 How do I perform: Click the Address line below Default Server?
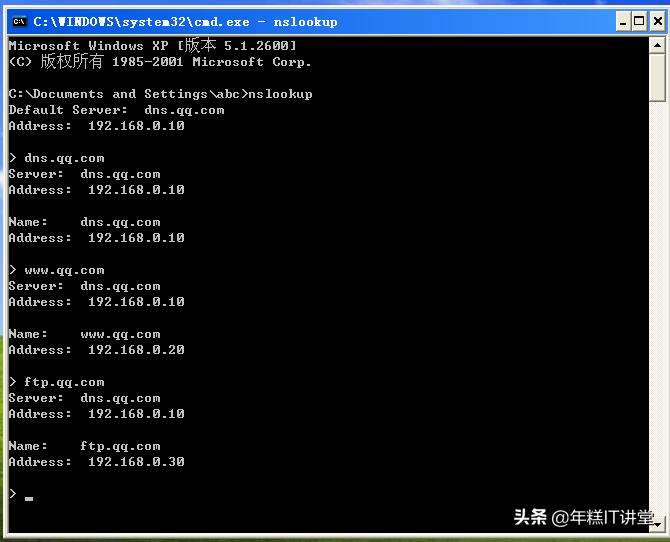(97, 126)
